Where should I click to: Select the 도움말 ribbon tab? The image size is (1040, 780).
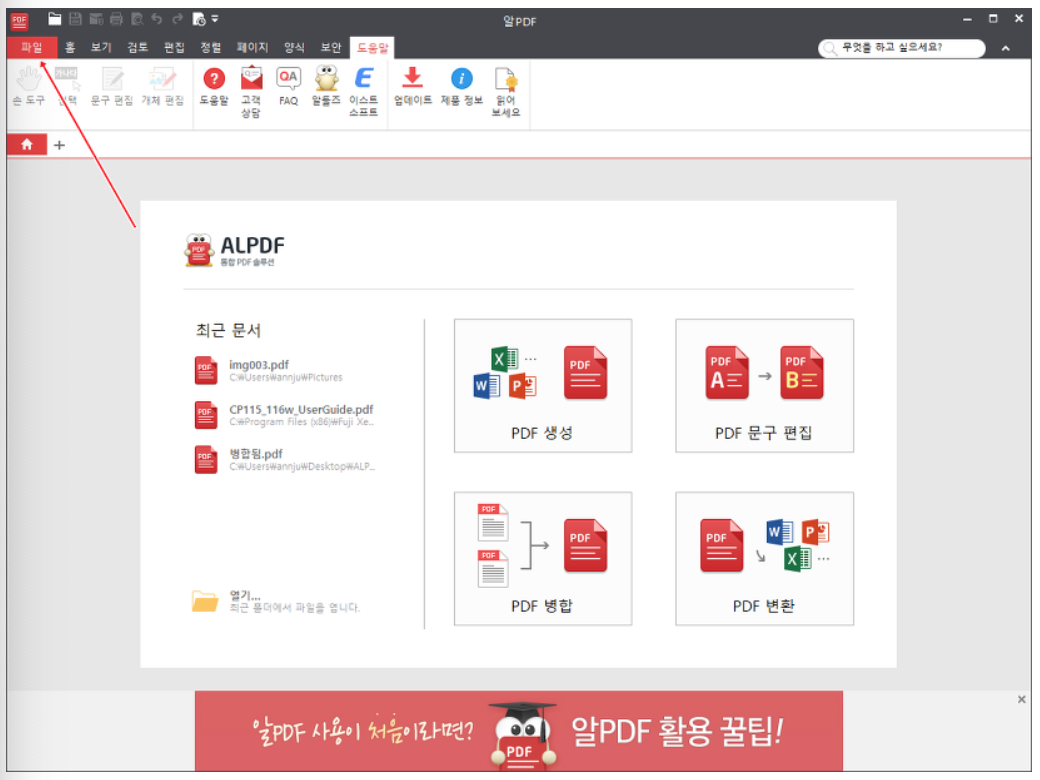pyautogui.click(x=372, y=47)
